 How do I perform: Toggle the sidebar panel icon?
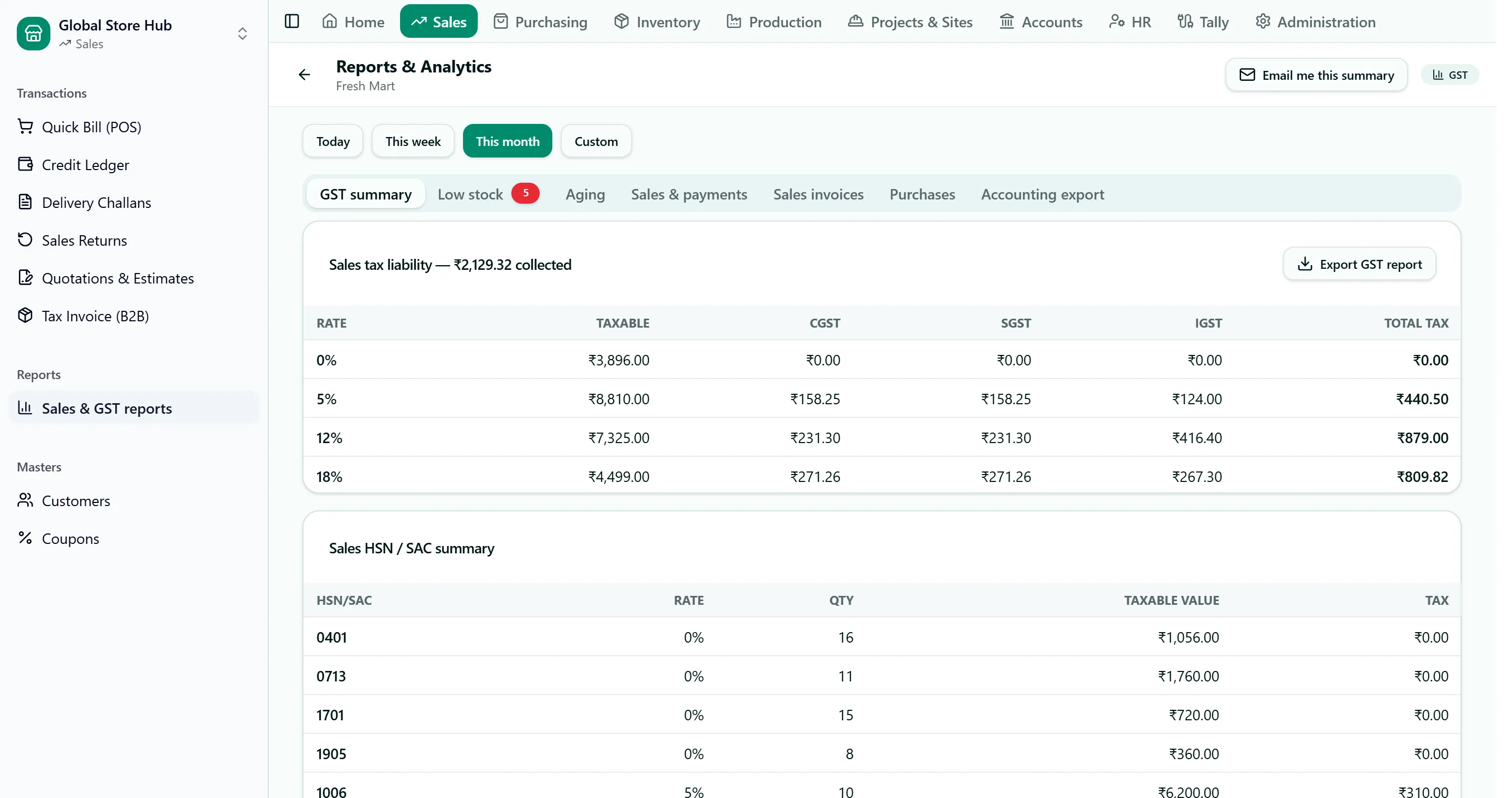(292, 22)
